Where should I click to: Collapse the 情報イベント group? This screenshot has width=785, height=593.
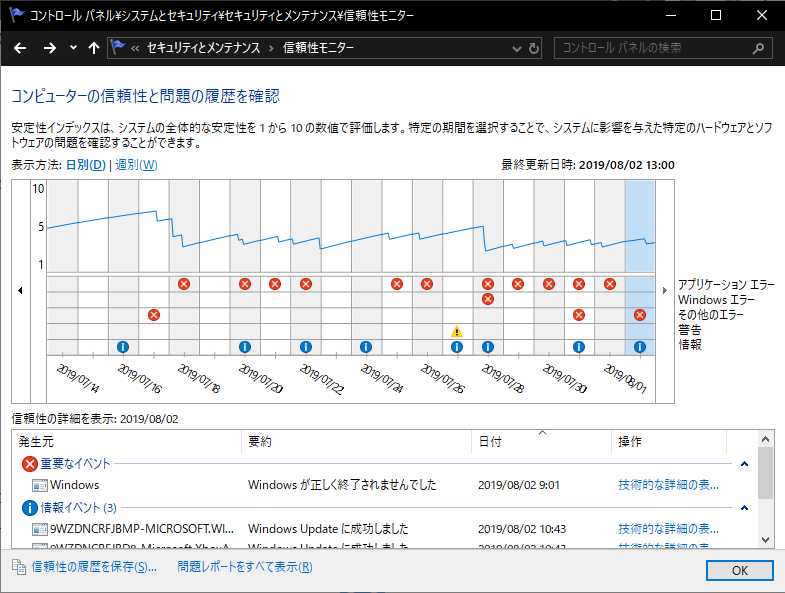tap(744, 508)
